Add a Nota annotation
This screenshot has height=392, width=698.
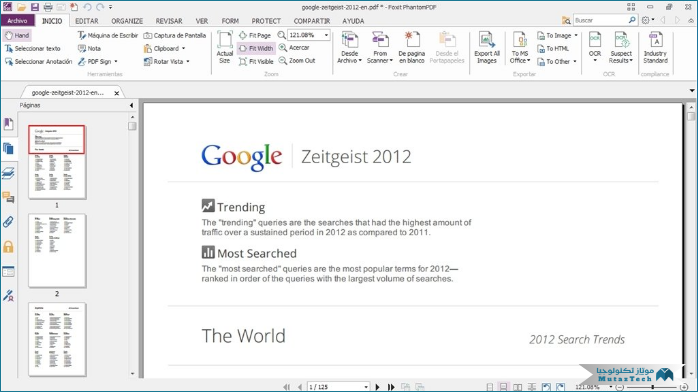(89, 48)
